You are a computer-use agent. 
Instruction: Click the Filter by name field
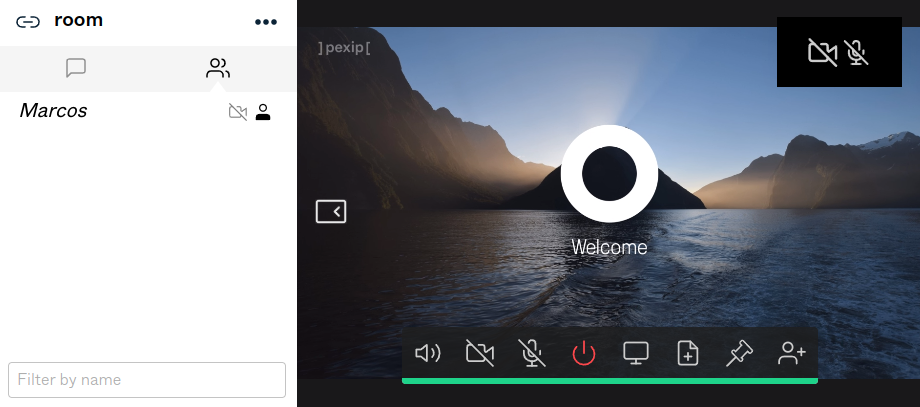point(147,380)
